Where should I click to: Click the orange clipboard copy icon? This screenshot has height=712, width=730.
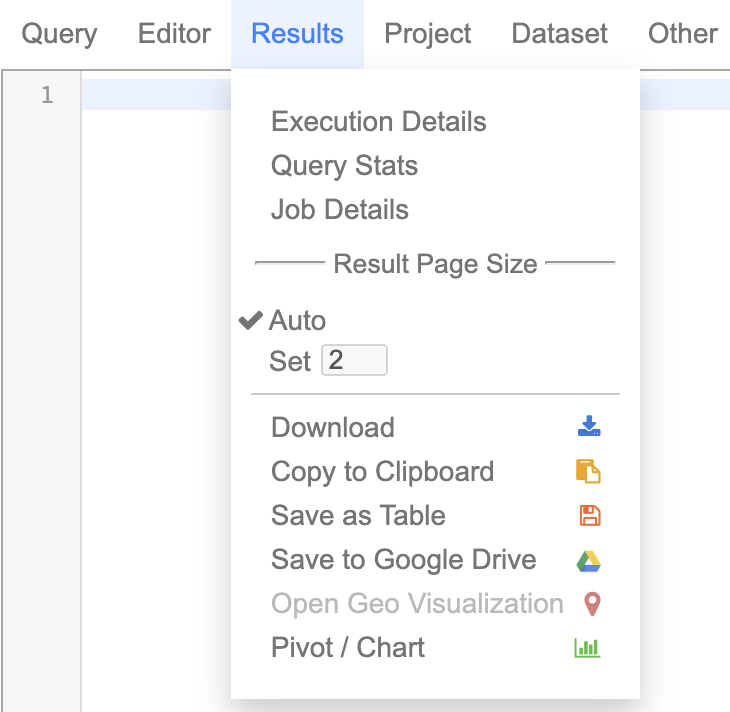588,471
